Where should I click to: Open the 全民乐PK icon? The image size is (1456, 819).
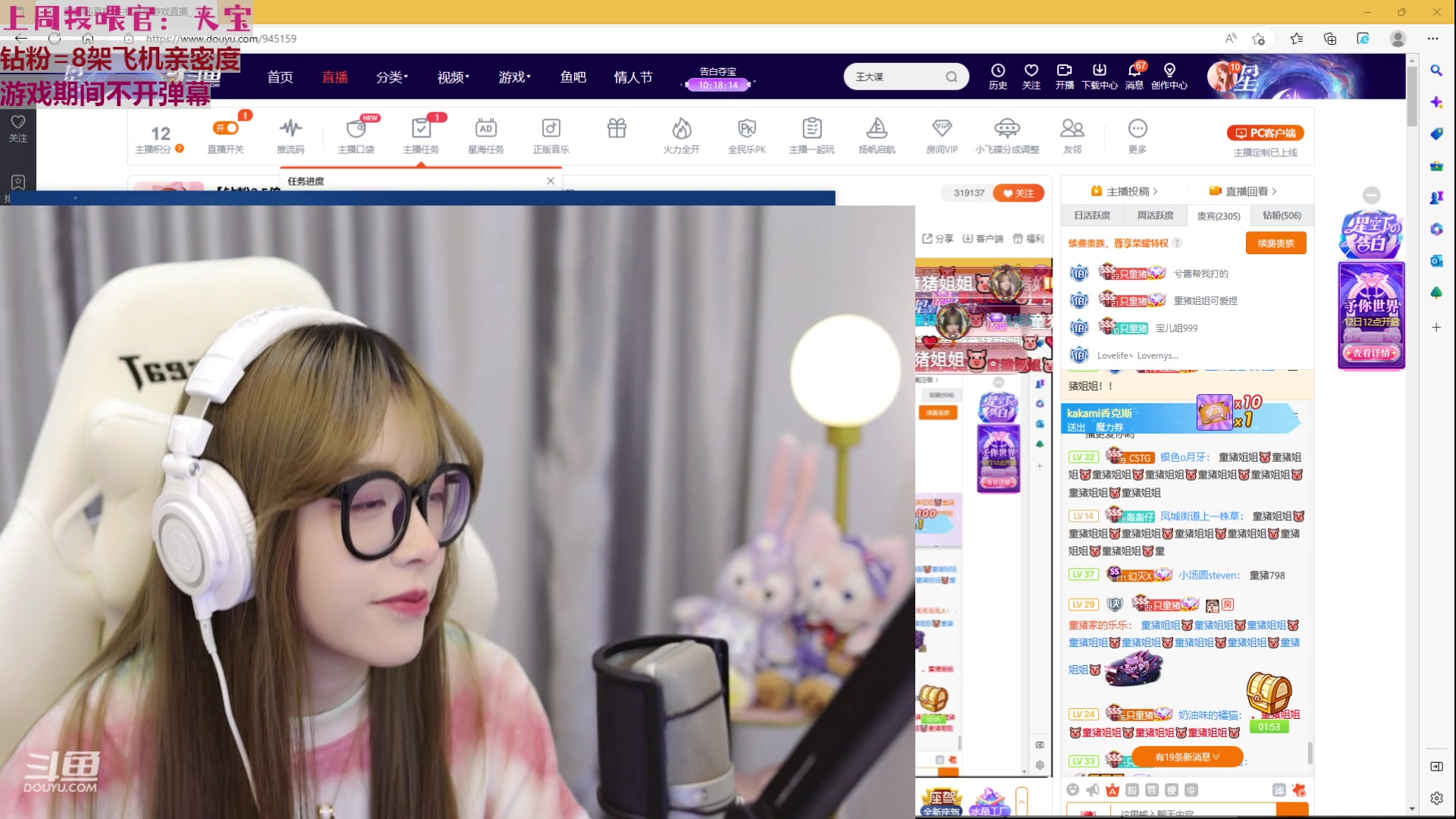click(746, 129)
